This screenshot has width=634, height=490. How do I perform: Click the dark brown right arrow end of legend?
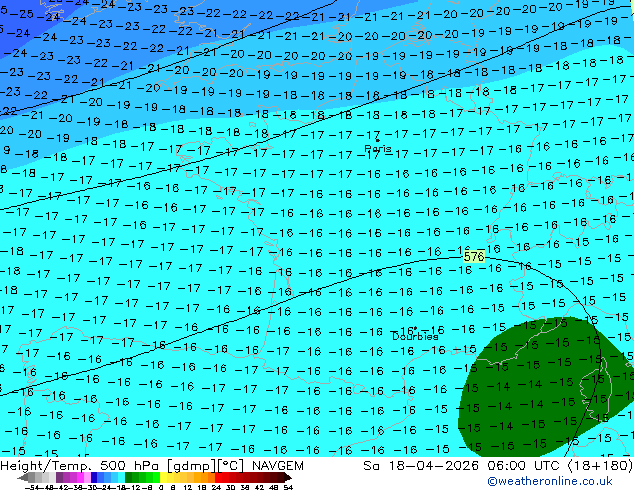tap(287, 478)
